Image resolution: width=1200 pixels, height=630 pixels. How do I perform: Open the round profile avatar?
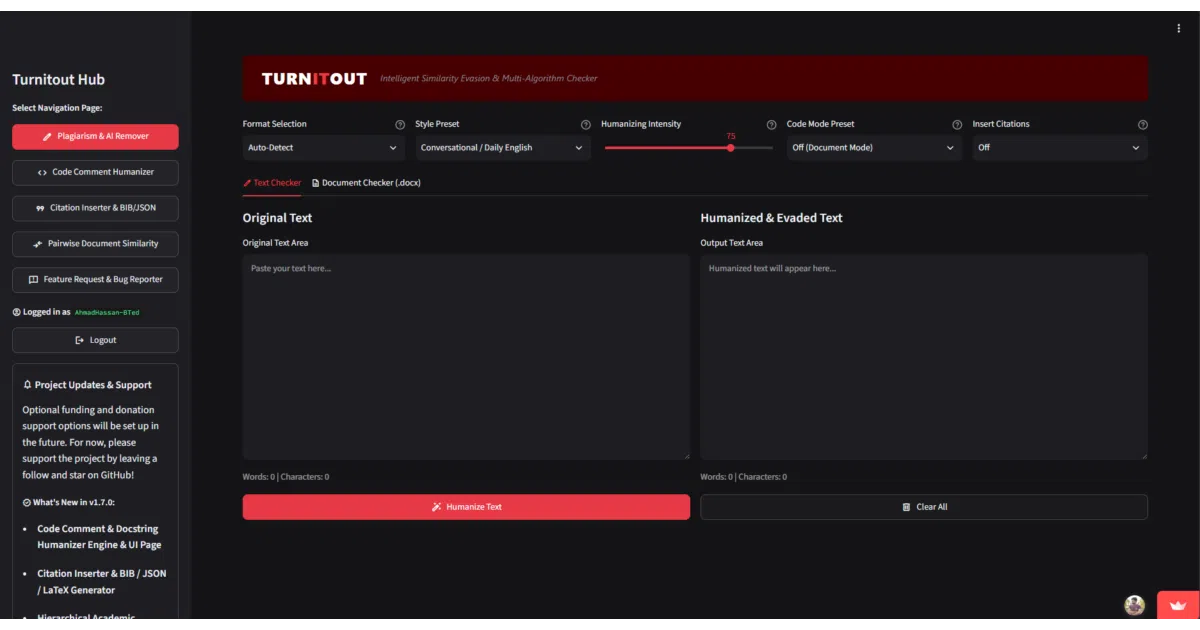(1134, 605)
